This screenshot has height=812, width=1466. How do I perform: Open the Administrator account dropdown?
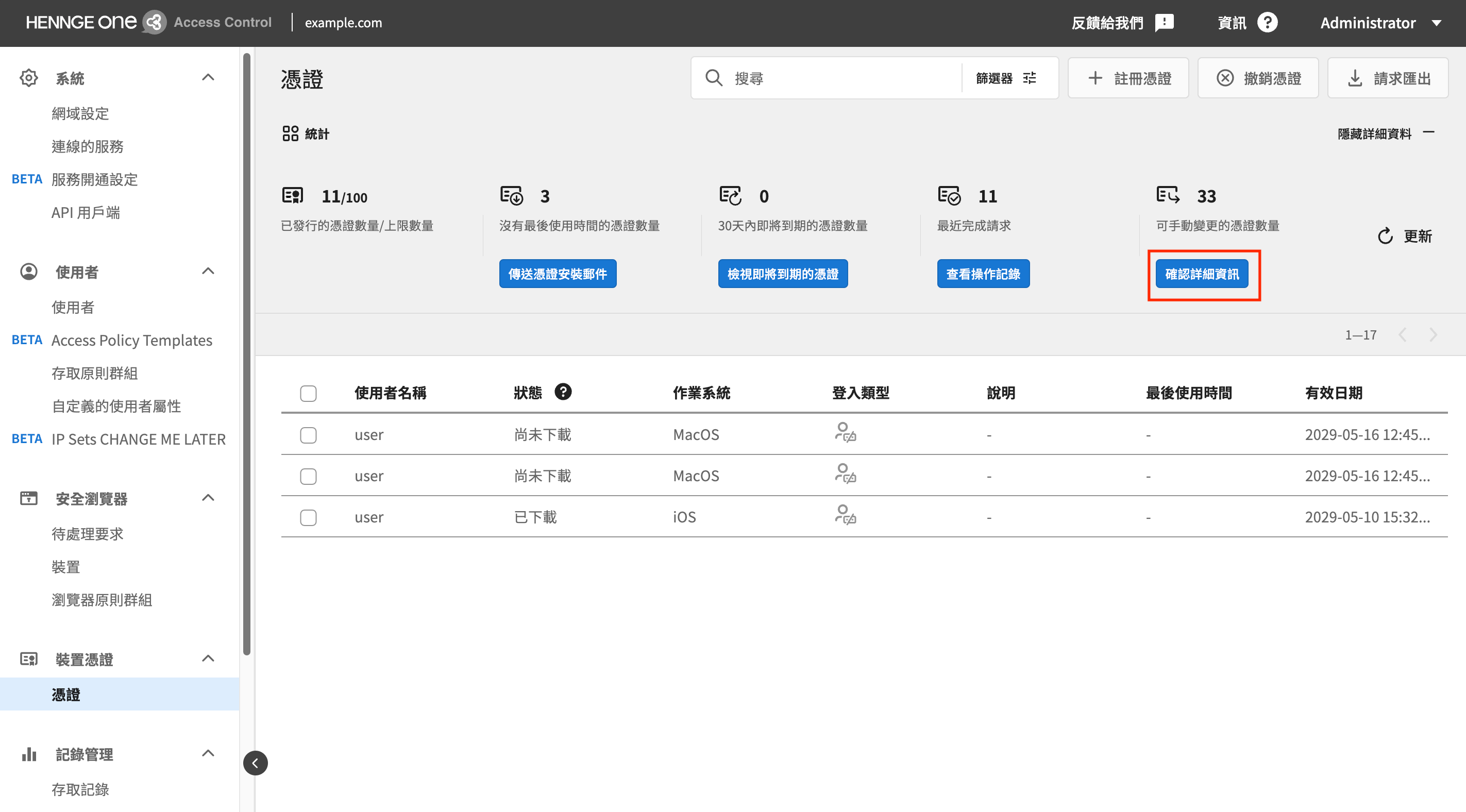(x=1381, y=23)
